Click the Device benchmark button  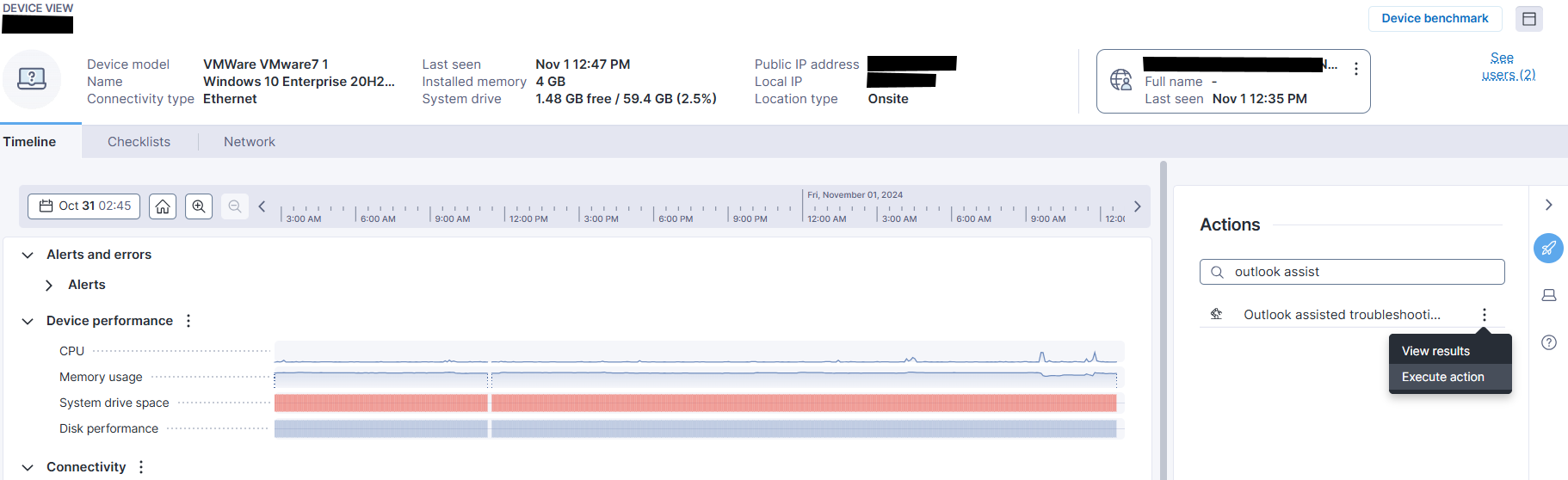[x=1434, y=18]
